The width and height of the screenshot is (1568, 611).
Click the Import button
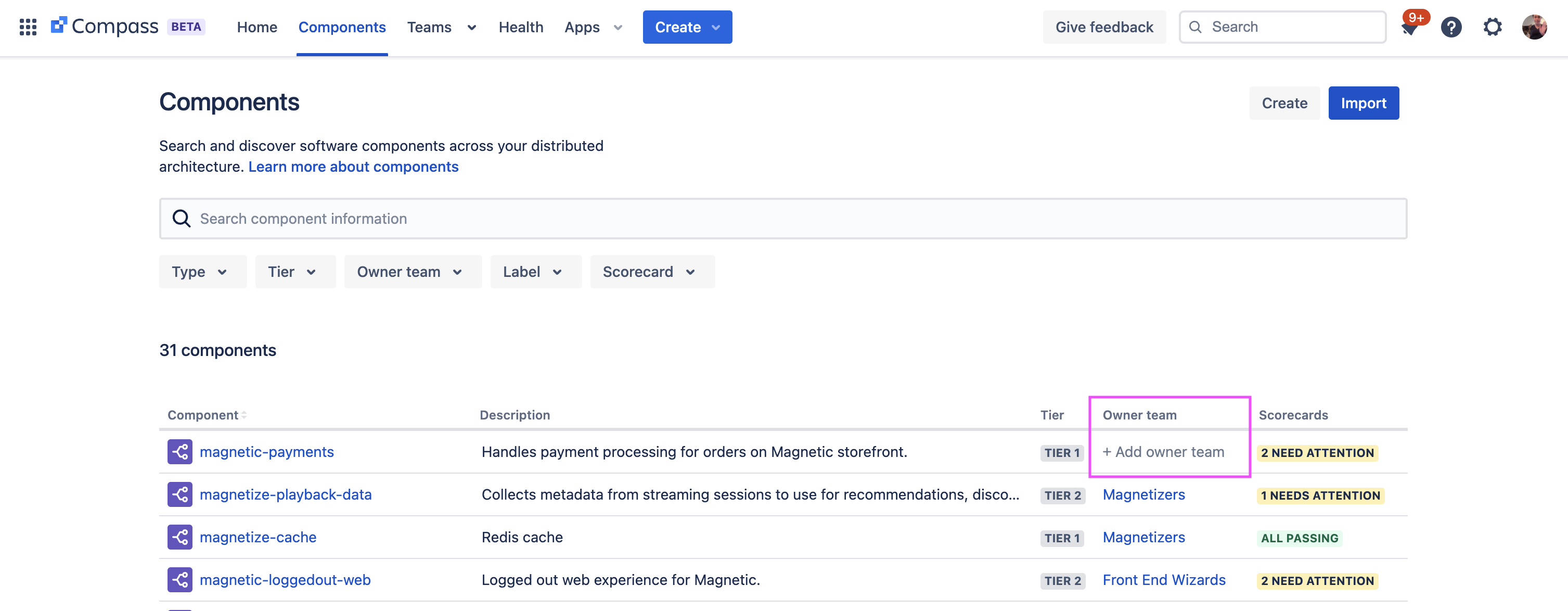(x=1363, y=103)
